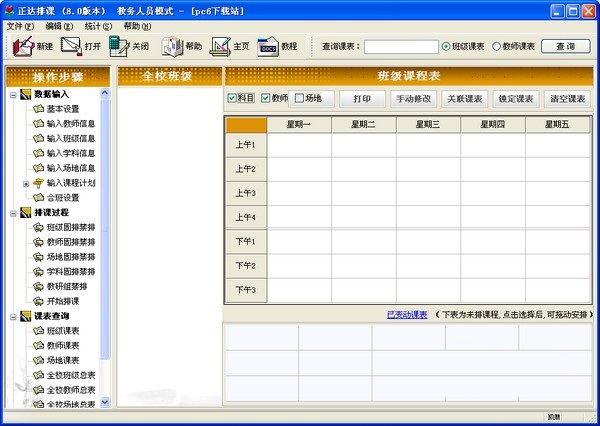This screenshot has height=426, width=600.
Task: Open the 文件(F) menu
Action: pos(20,25)
